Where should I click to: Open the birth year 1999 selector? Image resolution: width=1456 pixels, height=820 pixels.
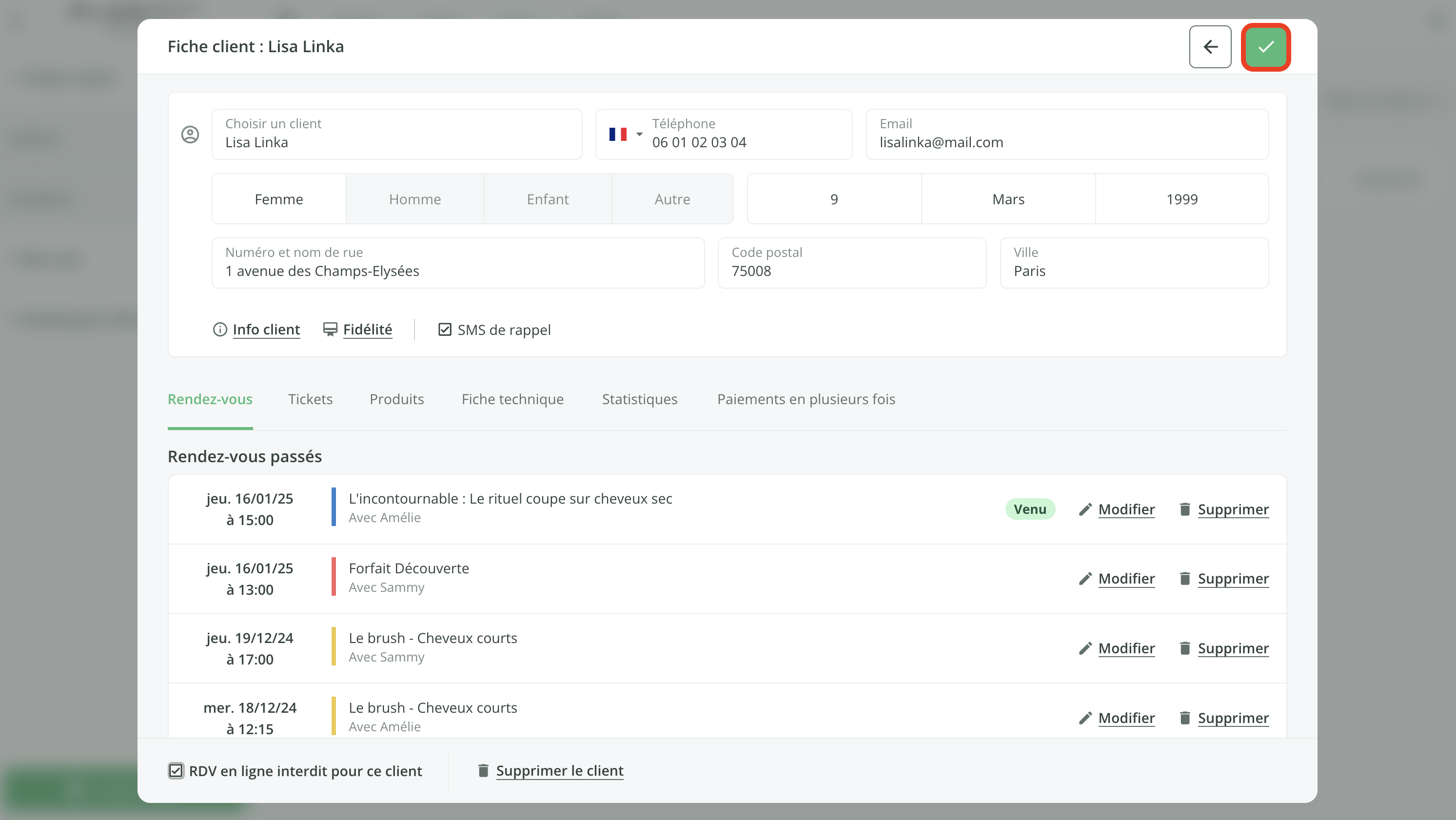pyautogui.click(x=1181, y=199)
